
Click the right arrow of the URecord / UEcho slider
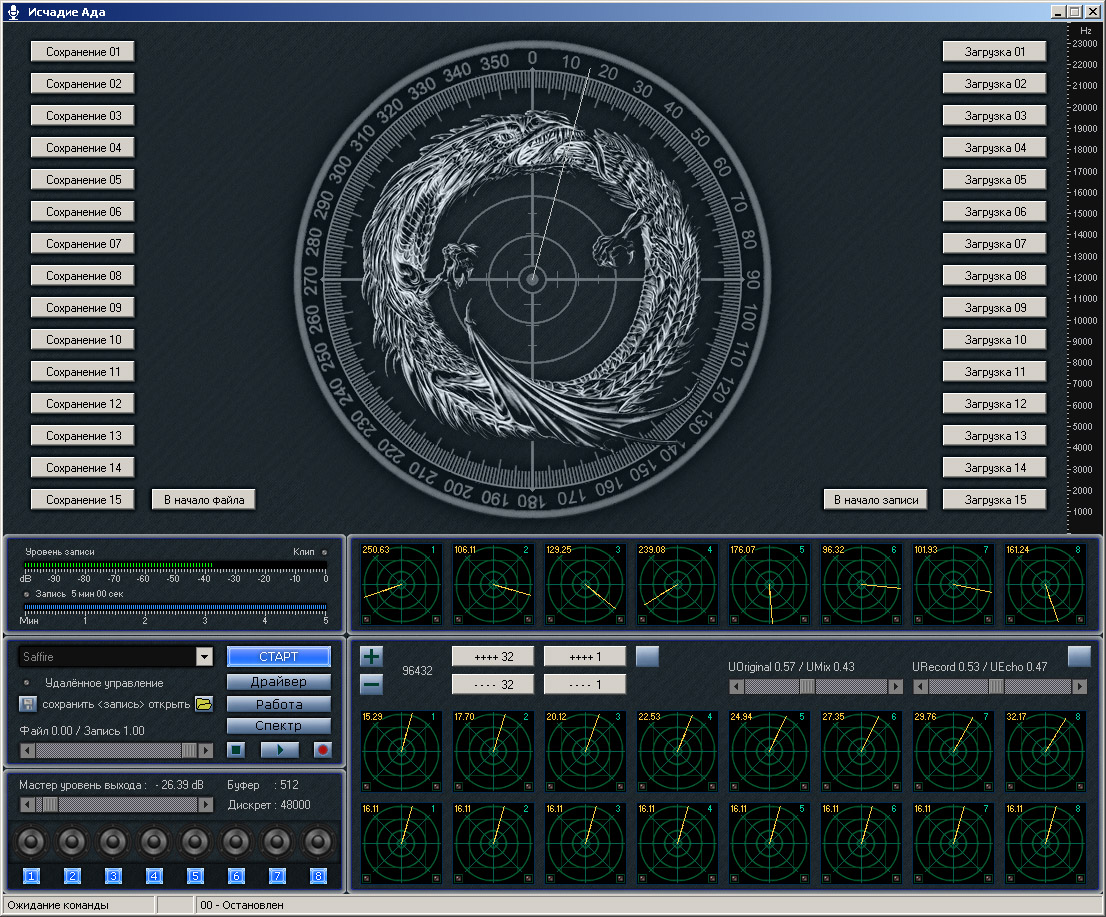[x=1080, y=686]
